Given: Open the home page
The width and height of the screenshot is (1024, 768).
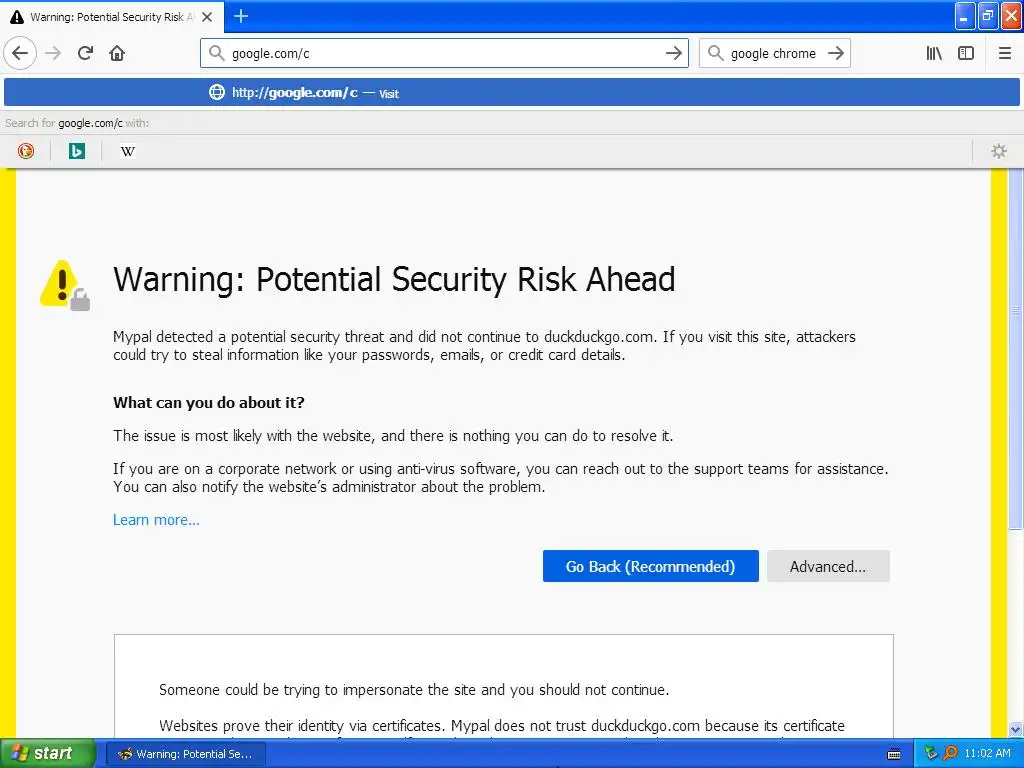Looking at the screenshot, I should pos(117,53).
